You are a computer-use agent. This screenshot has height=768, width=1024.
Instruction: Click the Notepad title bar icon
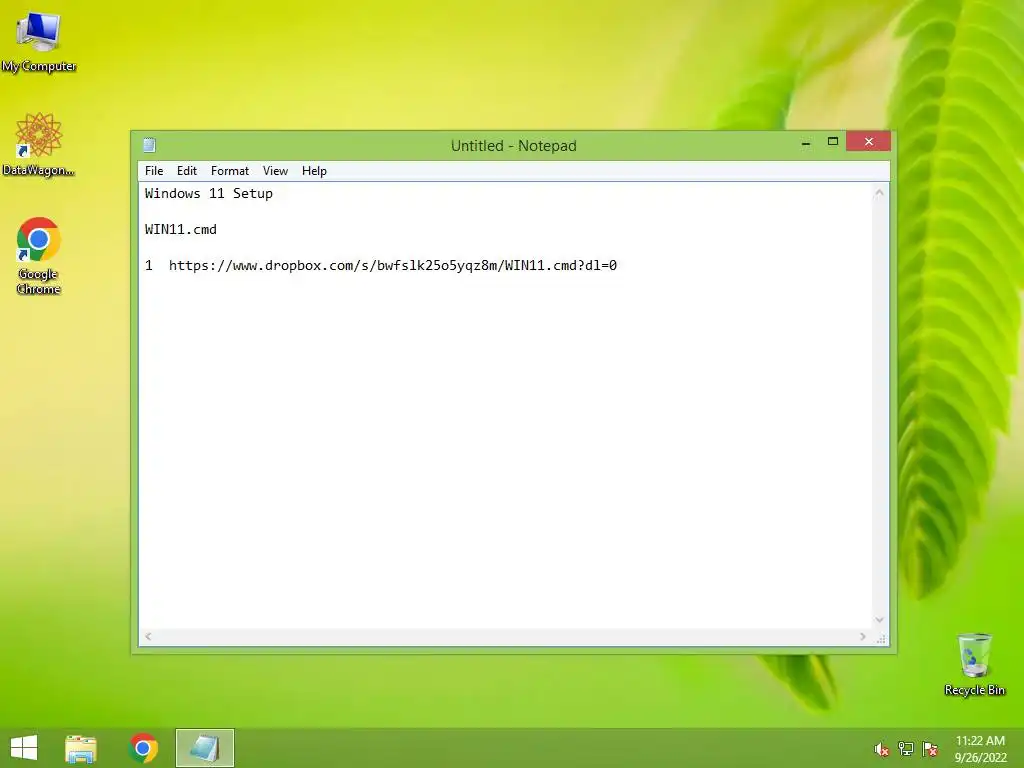(x=150, y=145)
